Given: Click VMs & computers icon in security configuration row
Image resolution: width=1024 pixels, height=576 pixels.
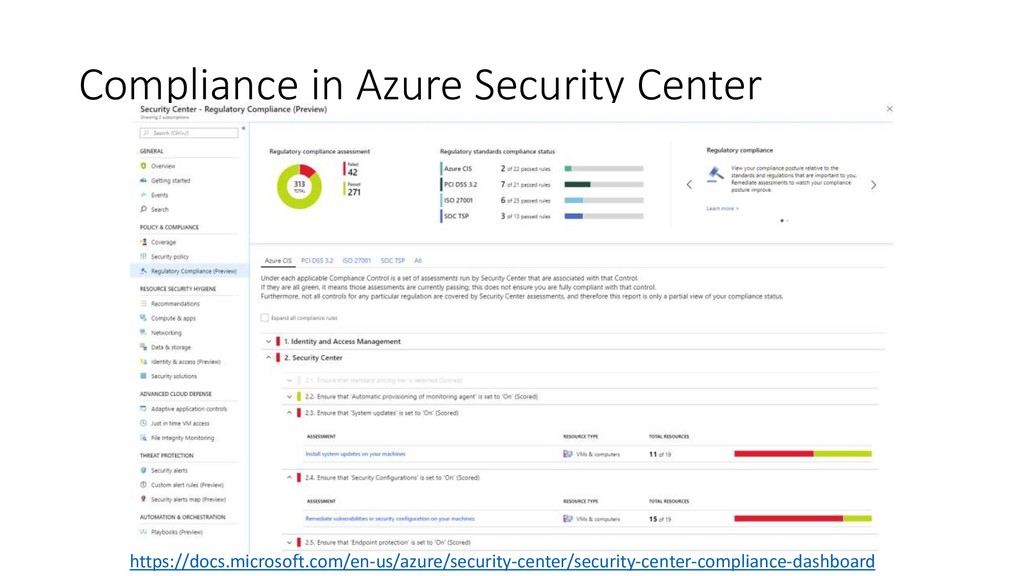Looking at the screenshot, I should (x=568, y=519).
